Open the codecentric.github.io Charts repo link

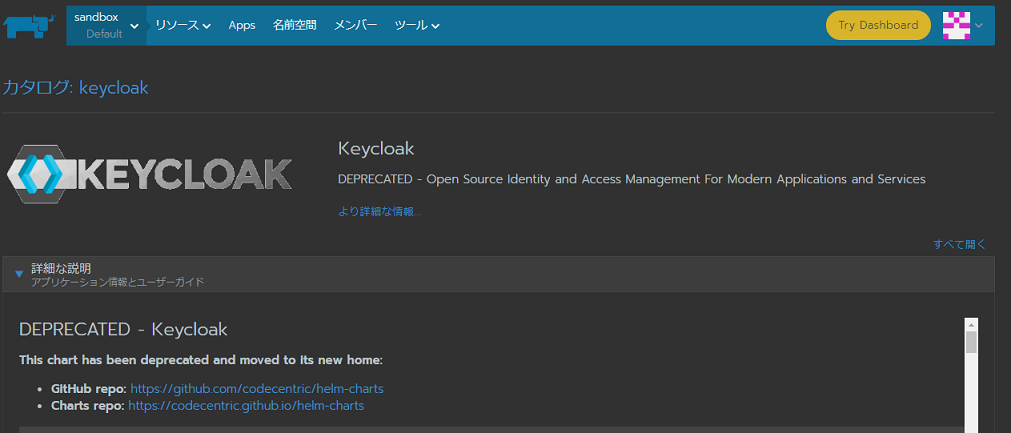pos(246,406)
